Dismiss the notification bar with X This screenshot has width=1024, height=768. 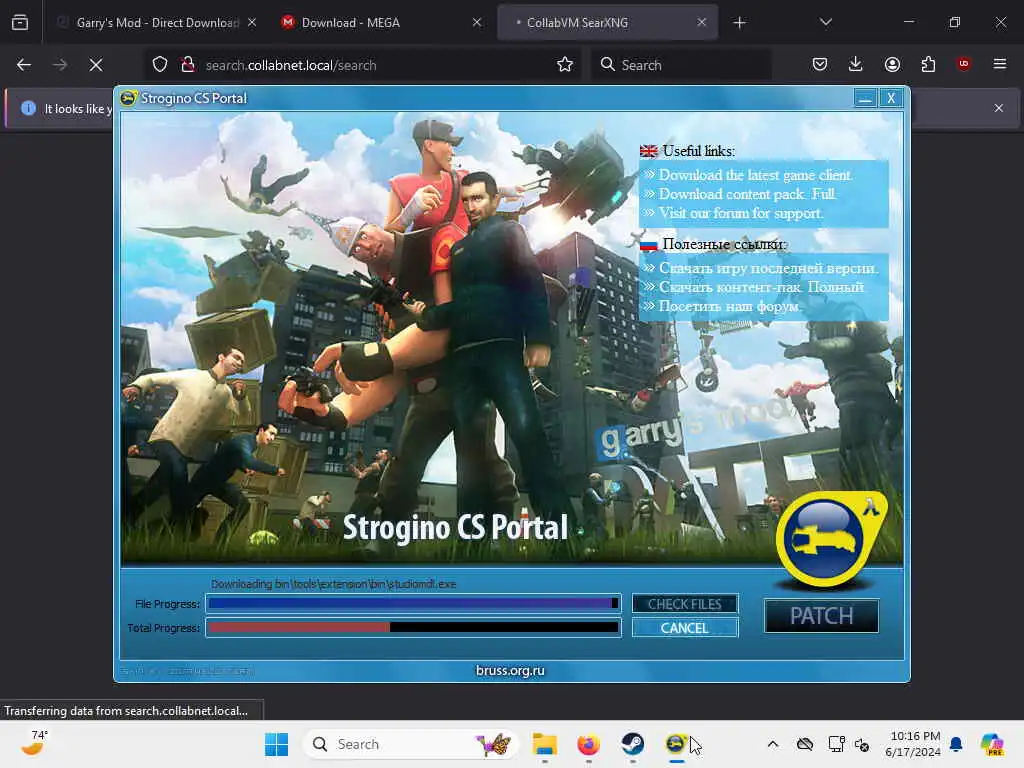tap(999, 108)
